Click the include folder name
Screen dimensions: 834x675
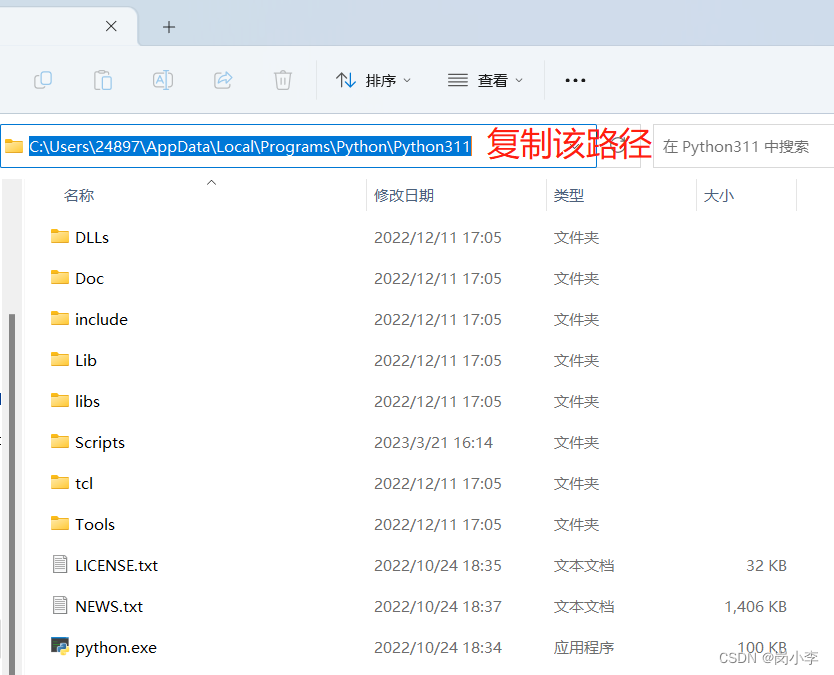102,320
